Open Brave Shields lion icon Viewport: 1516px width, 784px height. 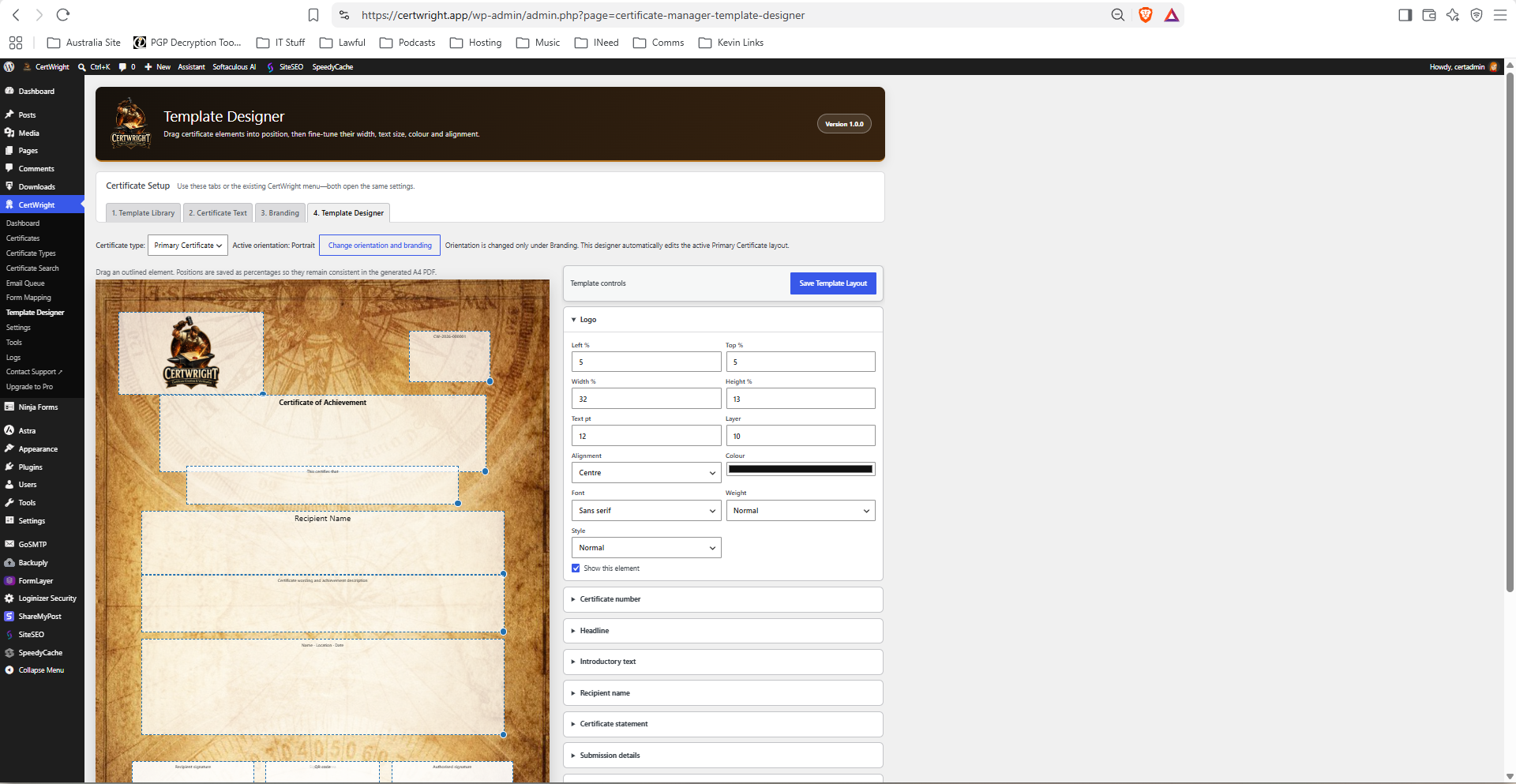(x=1146, y=15)
